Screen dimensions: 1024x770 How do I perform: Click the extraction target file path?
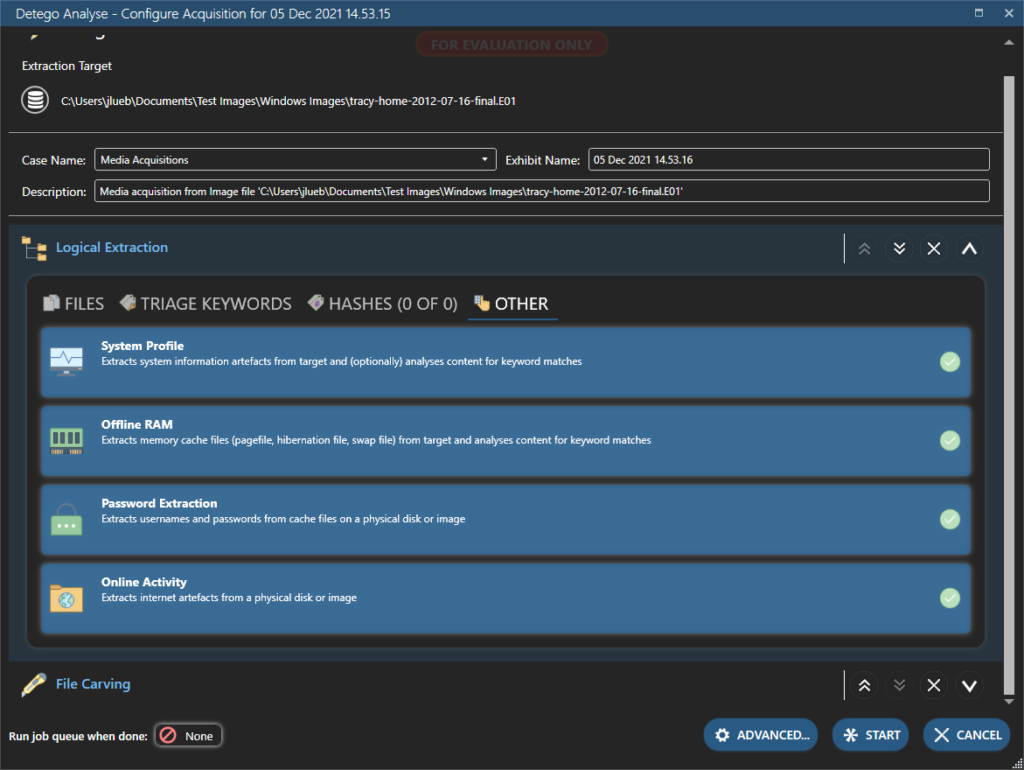click(288, 101)
